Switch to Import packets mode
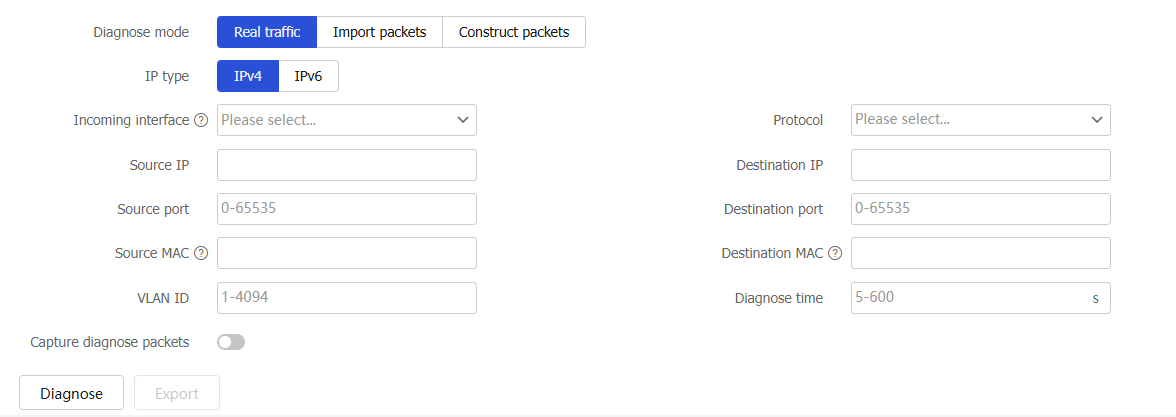The height and width of the screenshot is (417, 1176). pos(380,32)
